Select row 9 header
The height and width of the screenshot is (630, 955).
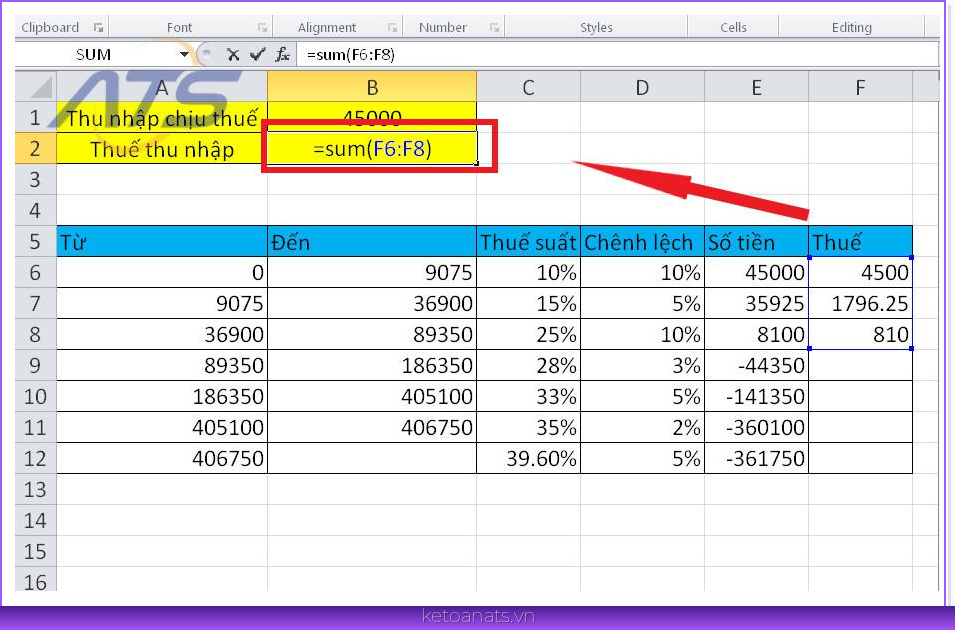[x=35, y=365]
